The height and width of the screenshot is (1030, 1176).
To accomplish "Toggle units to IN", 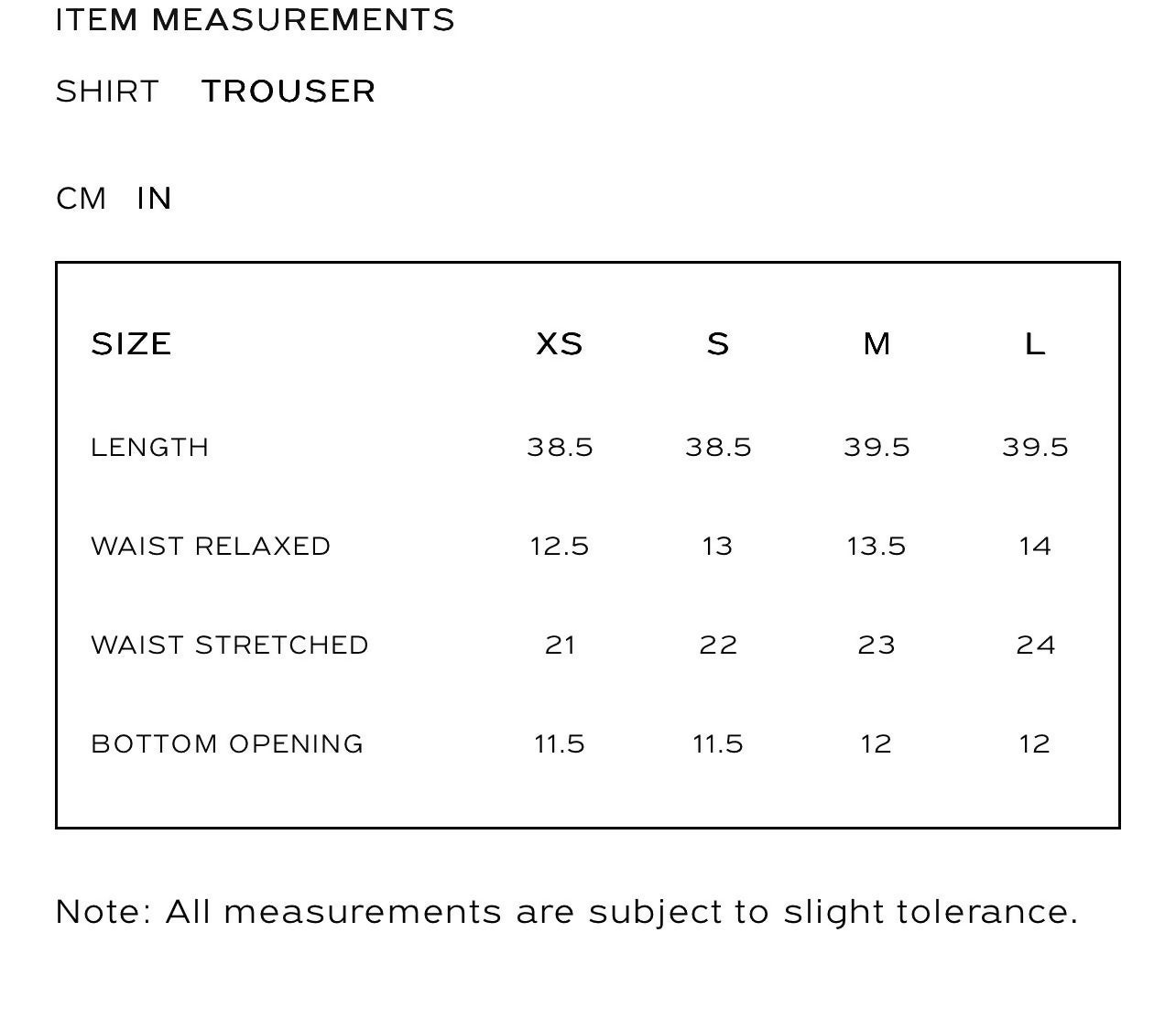I will (x=154, y=199).
